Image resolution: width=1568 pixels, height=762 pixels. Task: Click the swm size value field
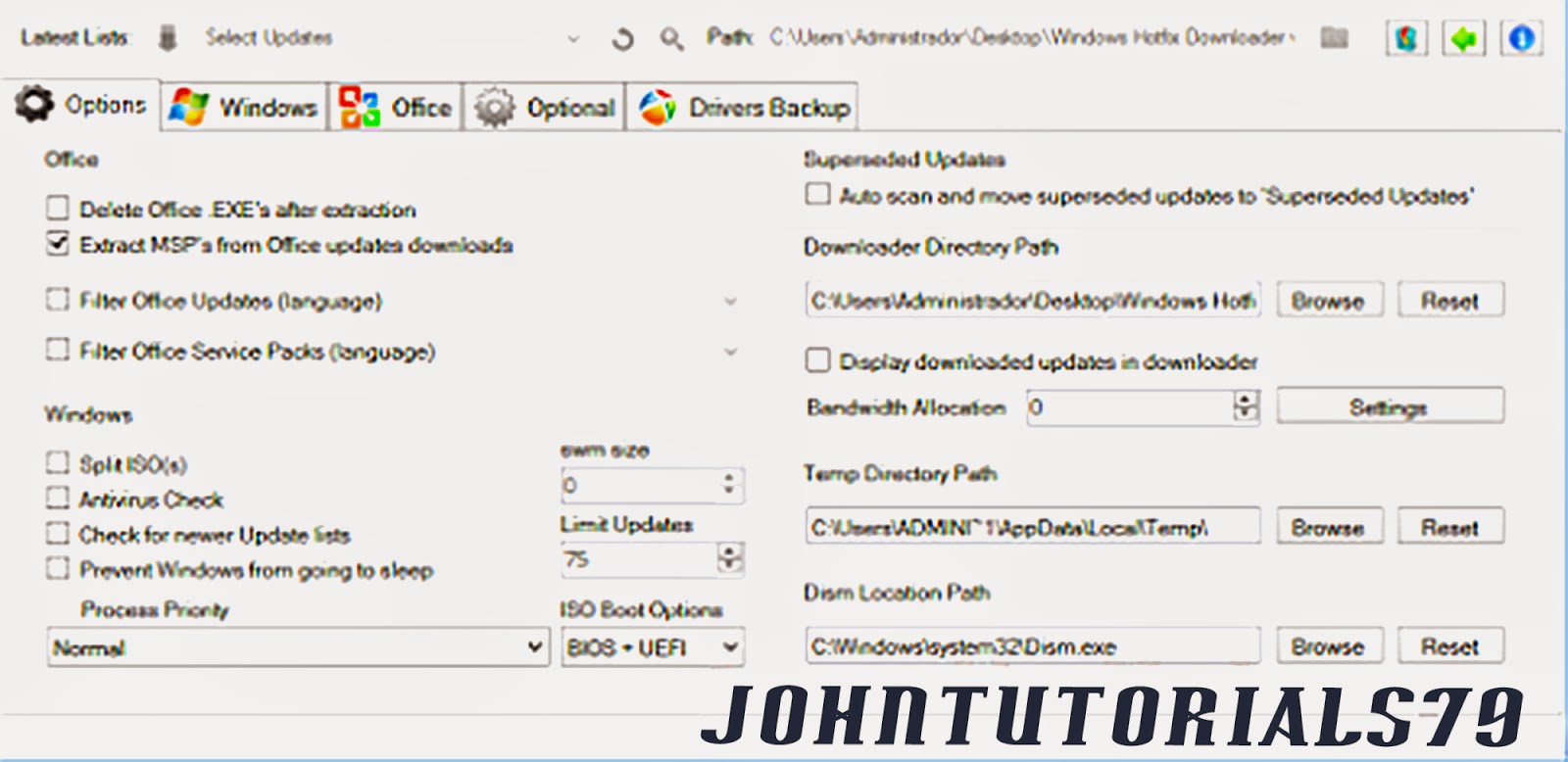click(640, 484)
